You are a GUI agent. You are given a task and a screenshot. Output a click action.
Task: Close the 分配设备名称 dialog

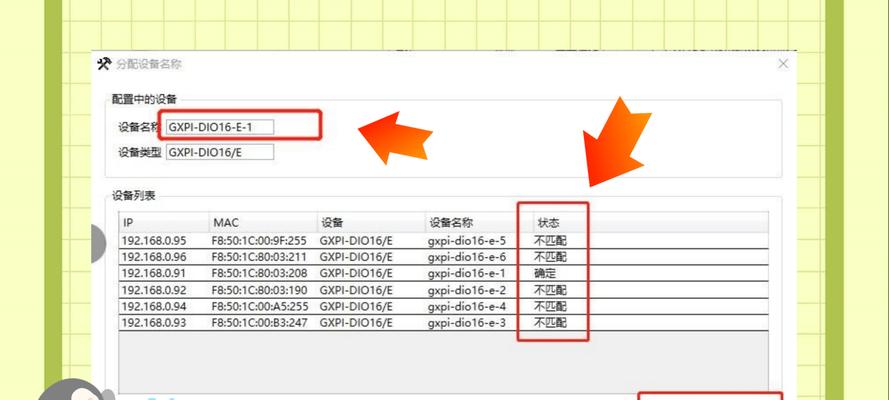coord(783,64)
